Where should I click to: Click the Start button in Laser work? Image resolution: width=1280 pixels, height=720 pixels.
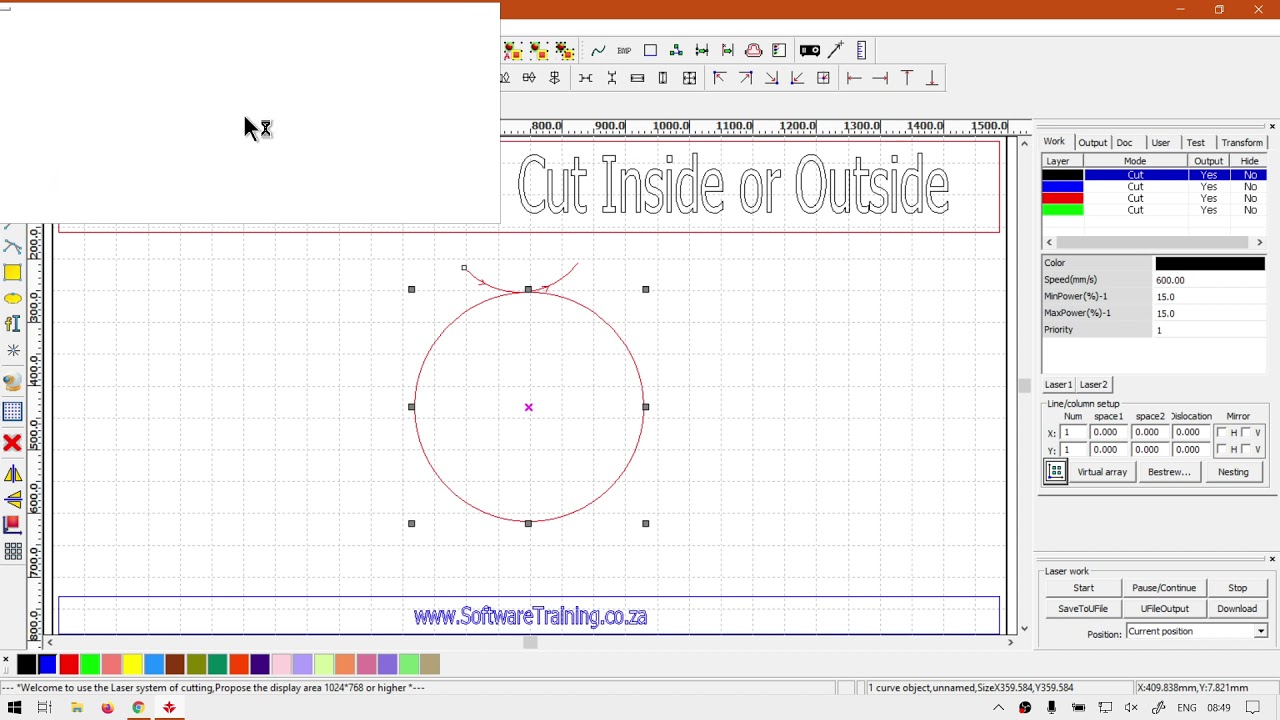(x=1083, y=588)
